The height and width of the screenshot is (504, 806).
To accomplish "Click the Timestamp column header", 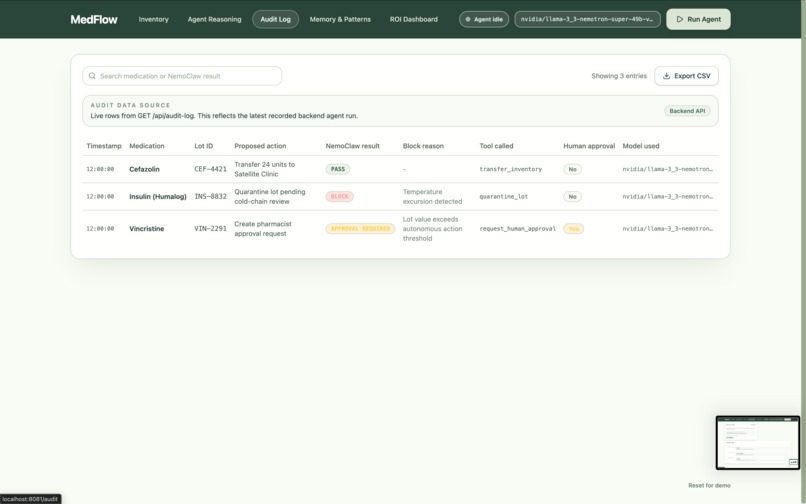I will pos(104,146).
